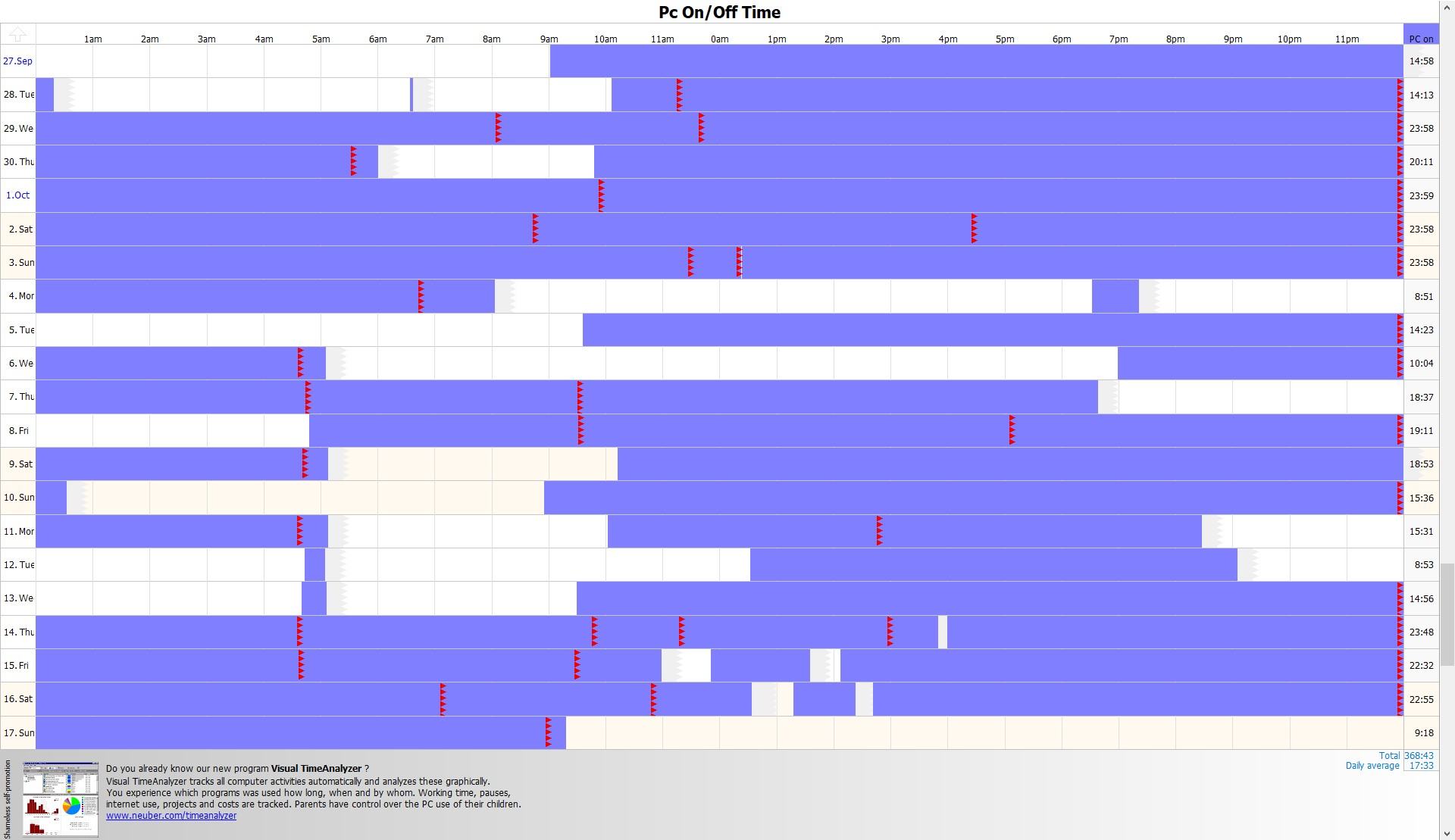Click the 18:37 PC-on value for 7.Thu
This screenshot has width=1455, height=840.
[1421, 397]
